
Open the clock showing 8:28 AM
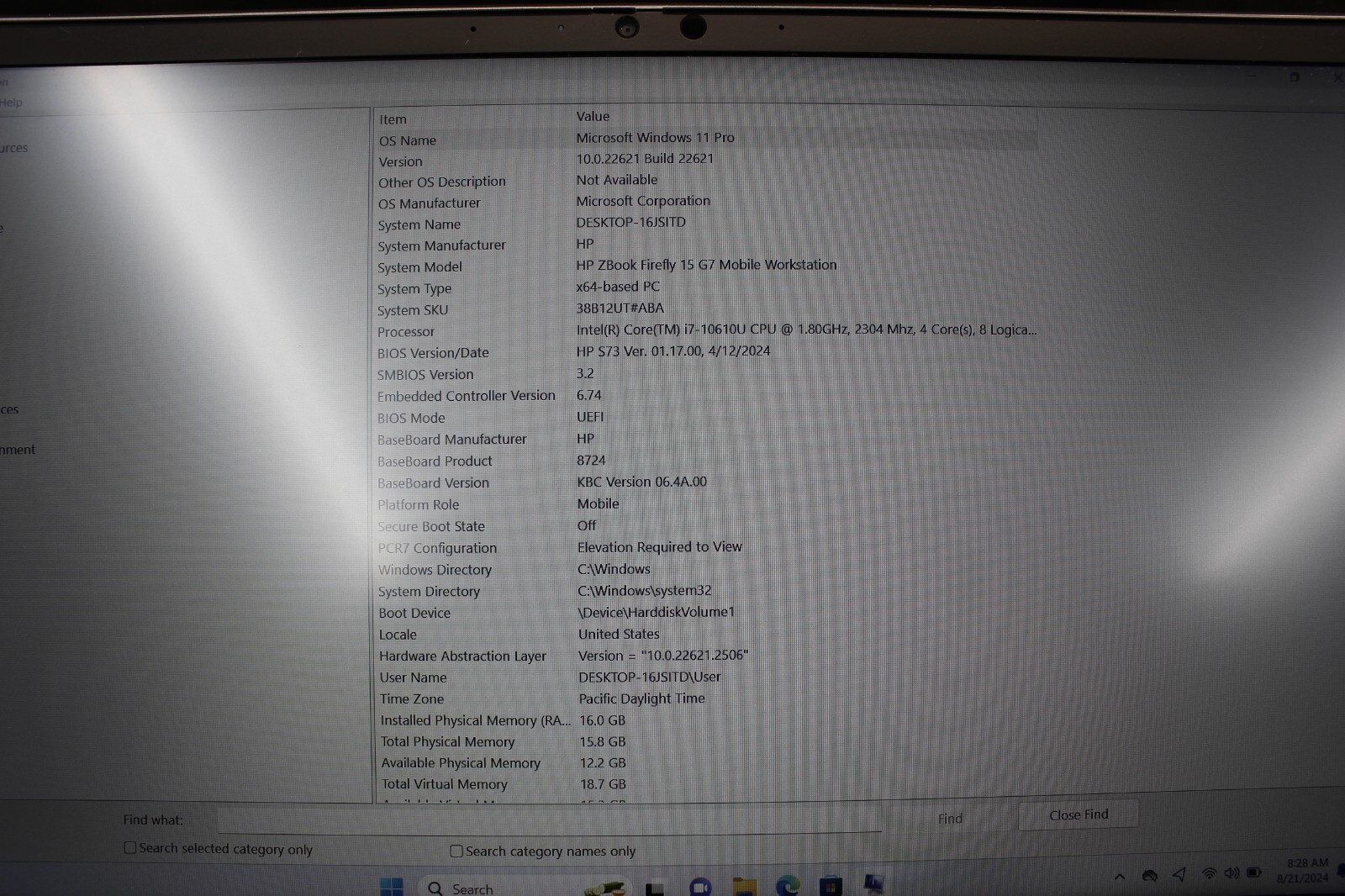click(1305, 870)
